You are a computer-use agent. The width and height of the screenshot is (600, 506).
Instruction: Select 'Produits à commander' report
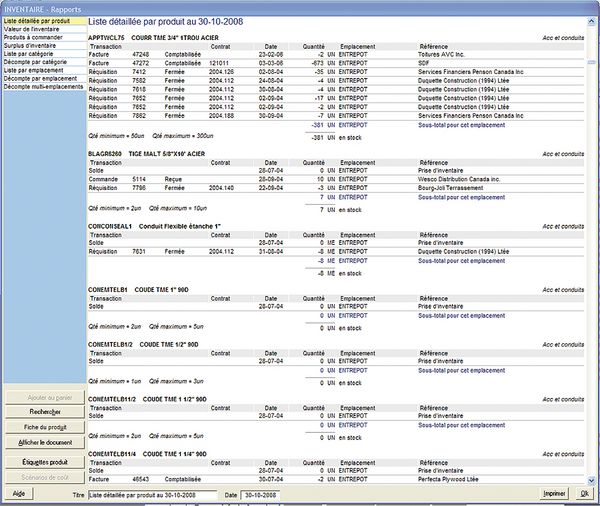tap(45, 38)
